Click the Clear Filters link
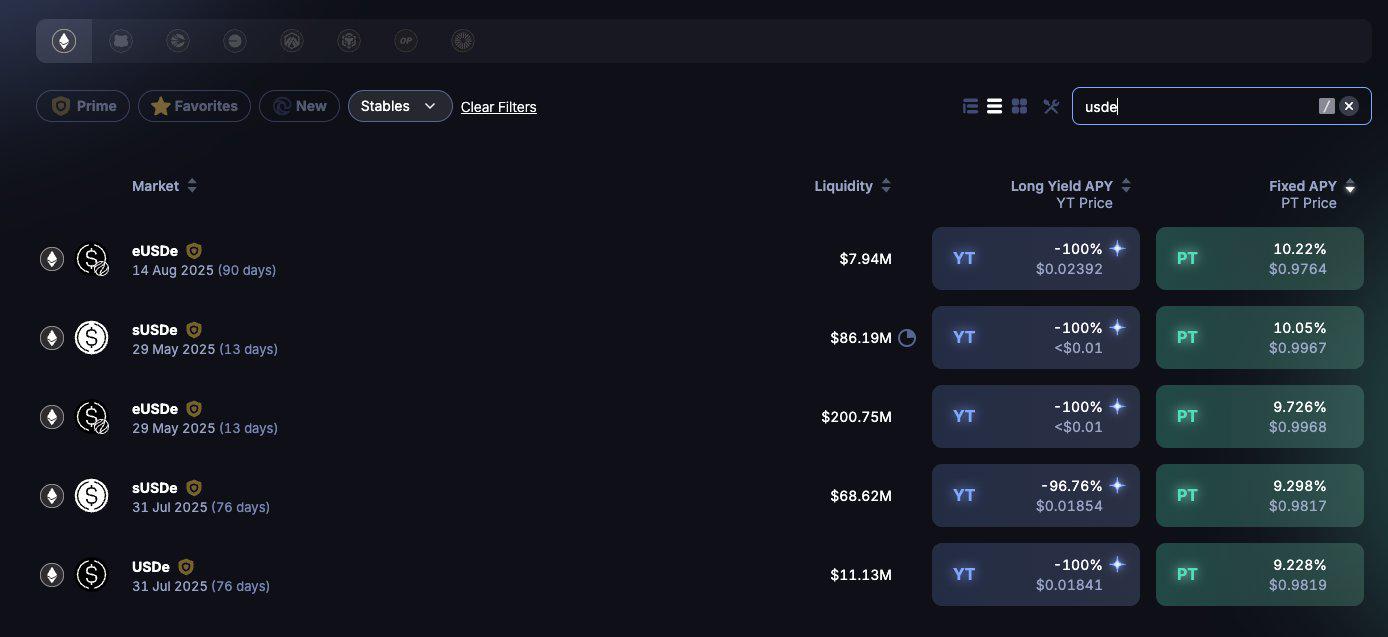1388x637 pixels. click(x=498, y=107)
